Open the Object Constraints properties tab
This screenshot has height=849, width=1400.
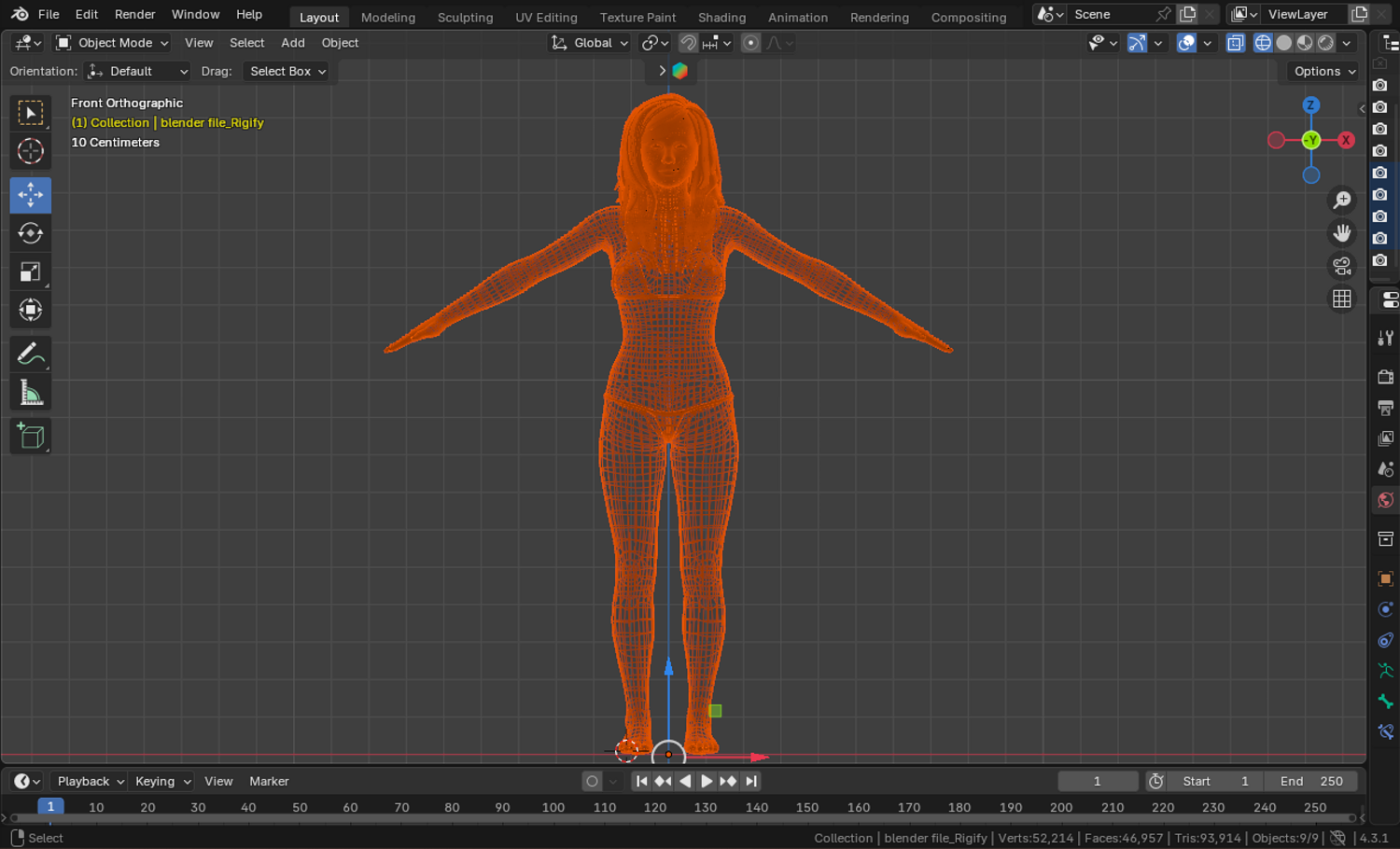click(1386, 640)
